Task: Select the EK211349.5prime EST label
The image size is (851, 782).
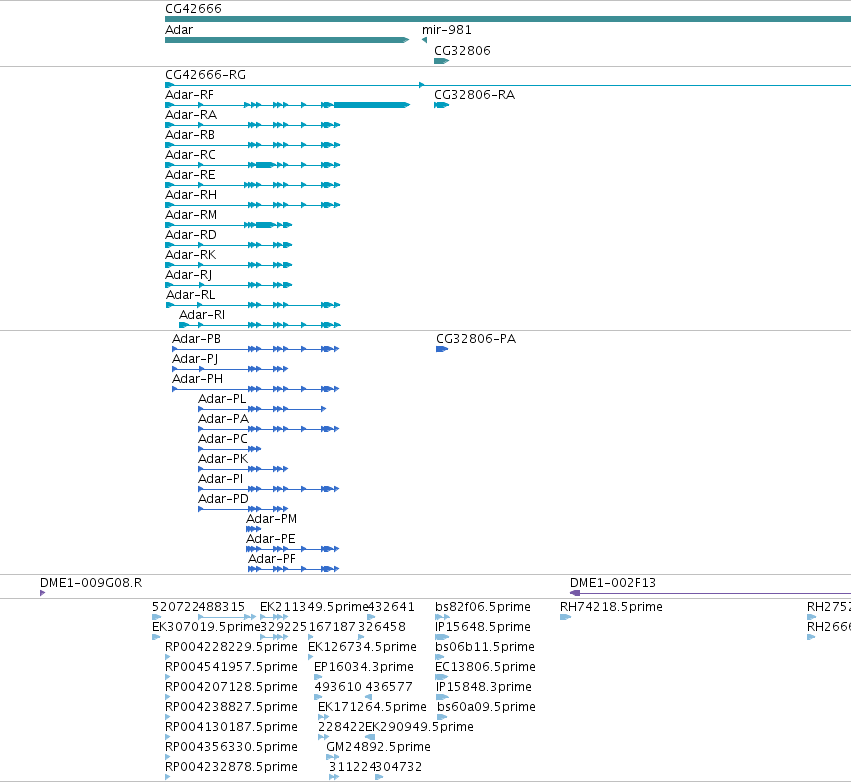Action: pyautogui.click(x=314, y=607)
